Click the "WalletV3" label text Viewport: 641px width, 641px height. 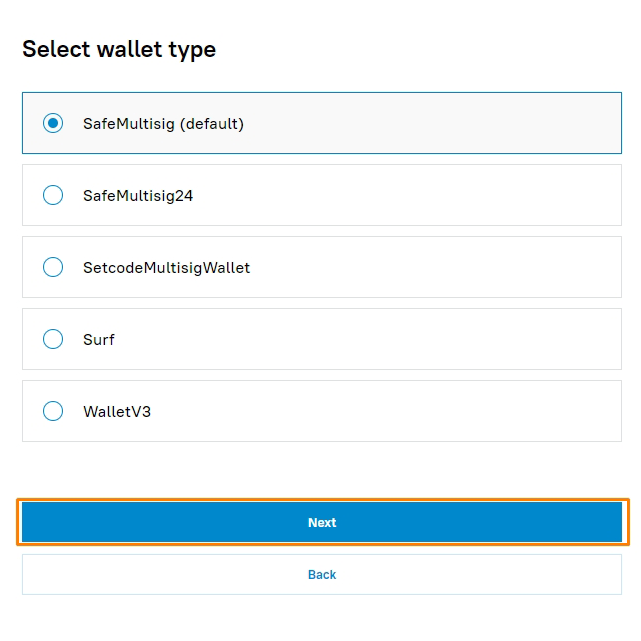(x=117, y=411)
